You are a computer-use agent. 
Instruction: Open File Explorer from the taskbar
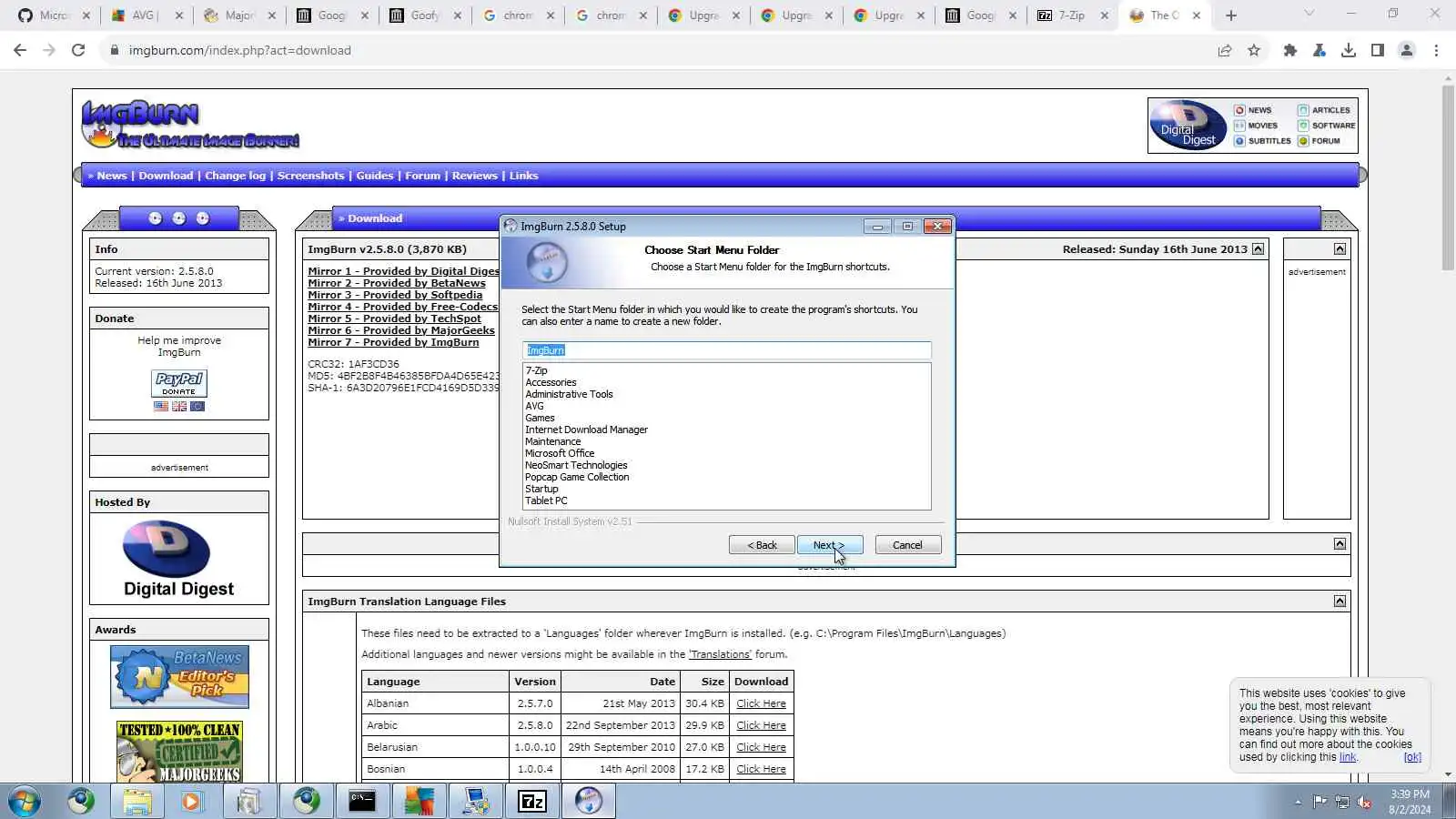coord(137,802)
